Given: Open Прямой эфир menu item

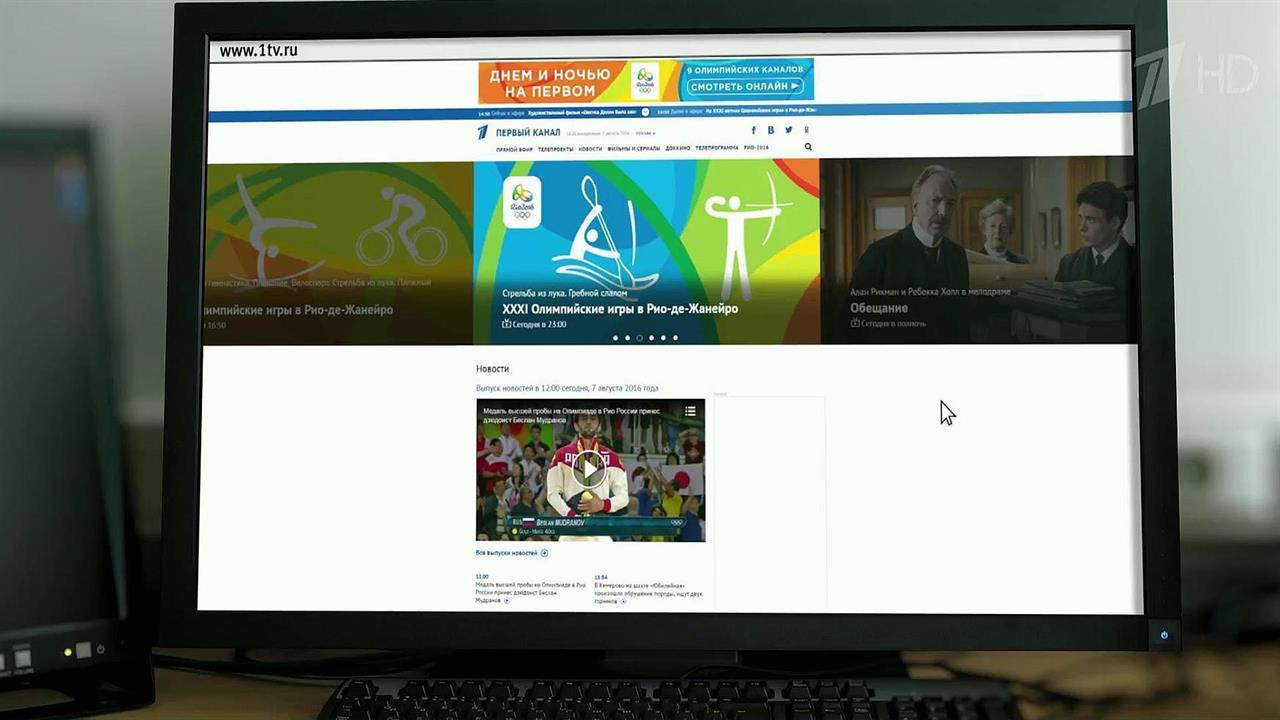Looking at the screenshot, I should [514, 148].
